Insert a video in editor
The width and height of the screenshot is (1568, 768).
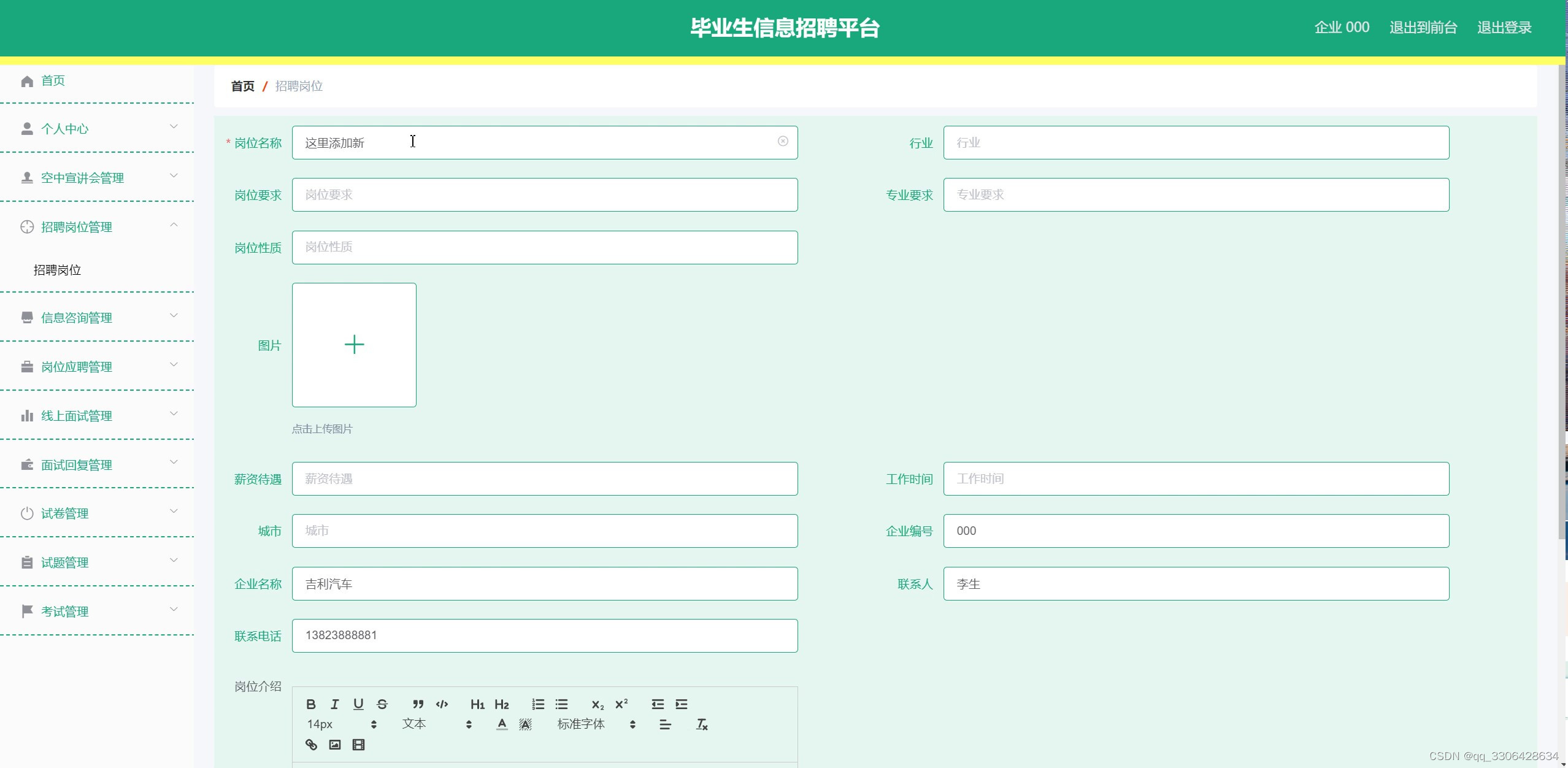tap(358, 745)
